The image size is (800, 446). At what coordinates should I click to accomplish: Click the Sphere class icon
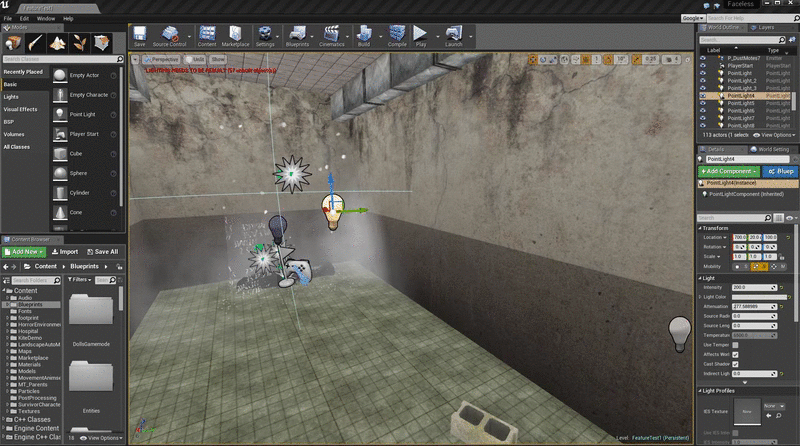(60, 174)
